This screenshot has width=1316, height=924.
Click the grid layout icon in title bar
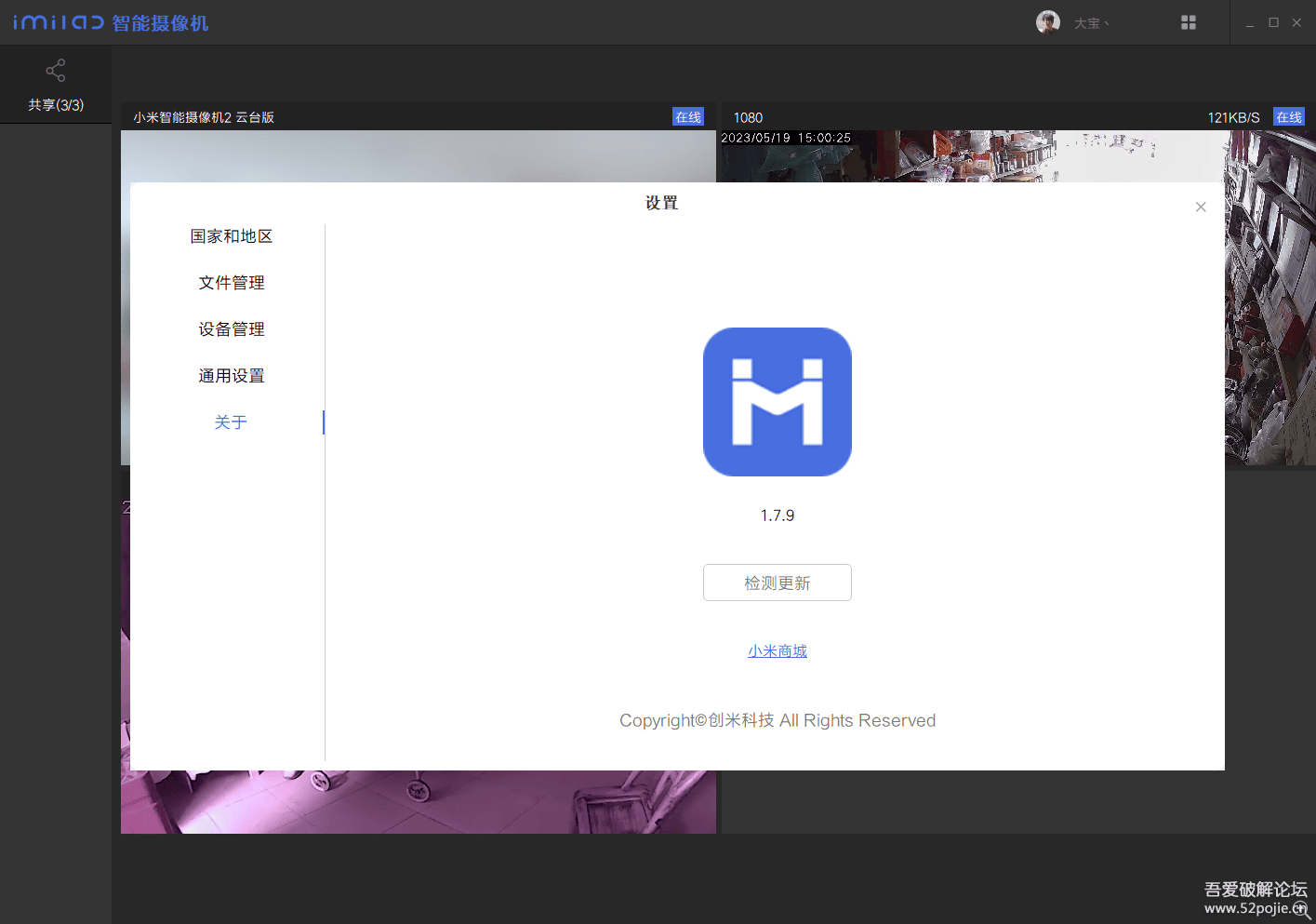(x=1188, y=21)
